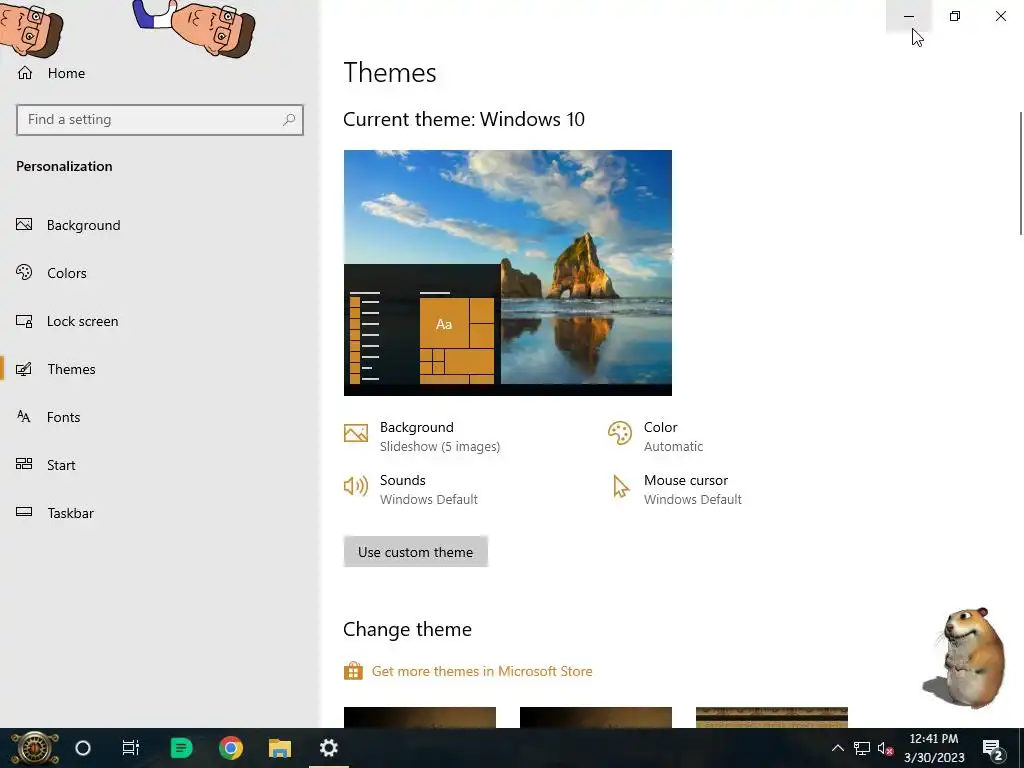Click the Lock screen icon in sidebar

(x=24, y=321)
